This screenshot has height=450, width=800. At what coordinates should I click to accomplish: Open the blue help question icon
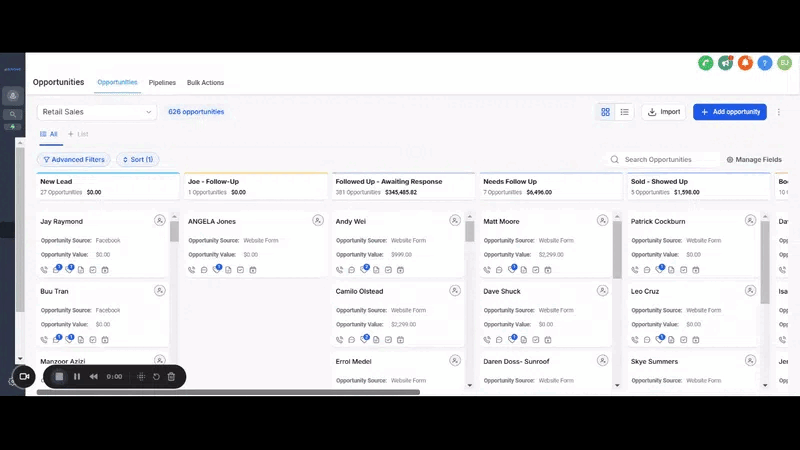765,63
